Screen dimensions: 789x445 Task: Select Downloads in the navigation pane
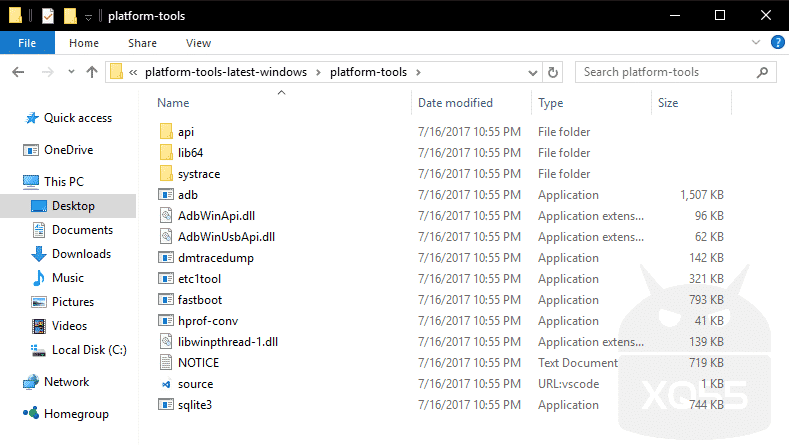coord(81,254)
